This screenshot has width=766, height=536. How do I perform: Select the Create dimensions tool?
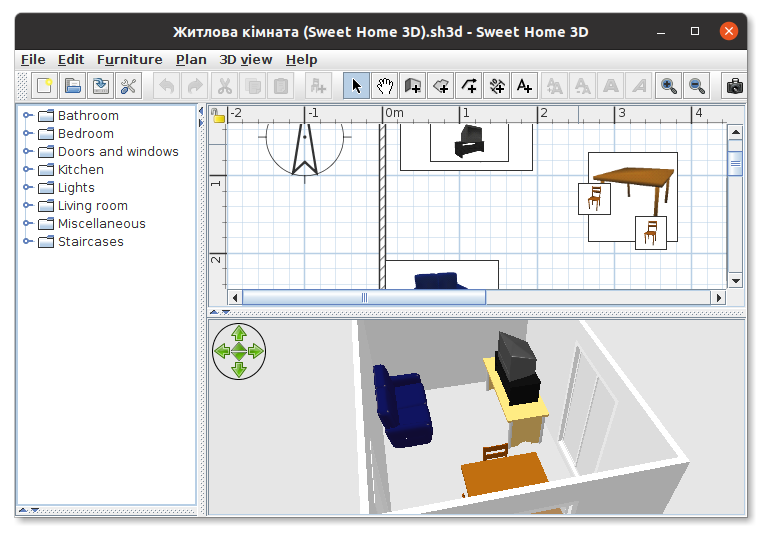[x=497, y=86]
